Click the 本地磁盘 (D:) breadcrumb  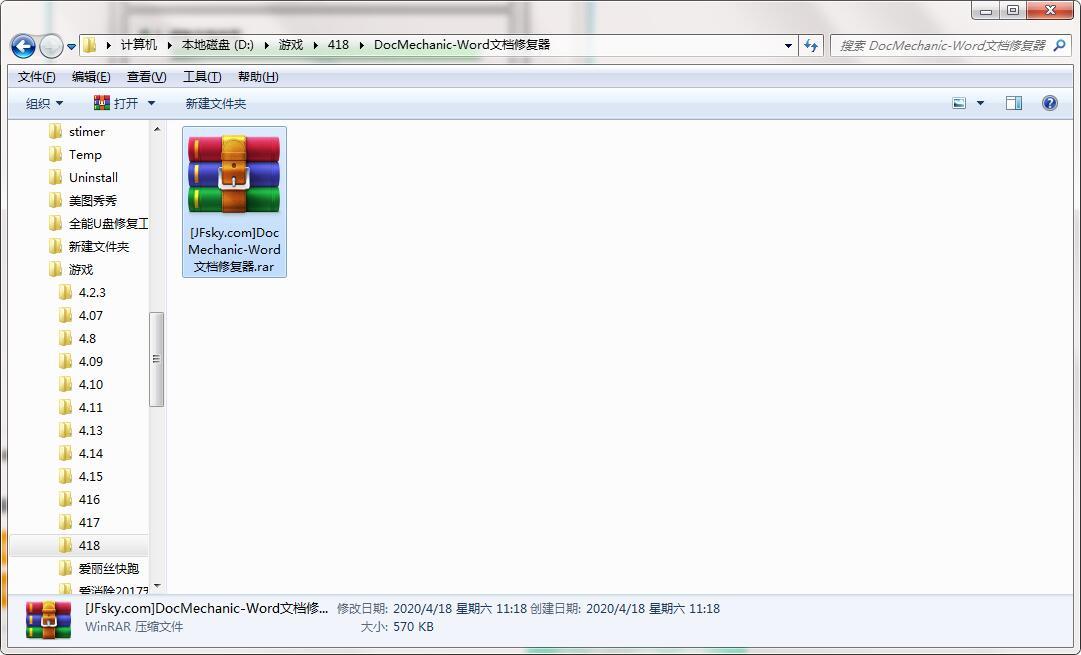click(x=218, y=45)
